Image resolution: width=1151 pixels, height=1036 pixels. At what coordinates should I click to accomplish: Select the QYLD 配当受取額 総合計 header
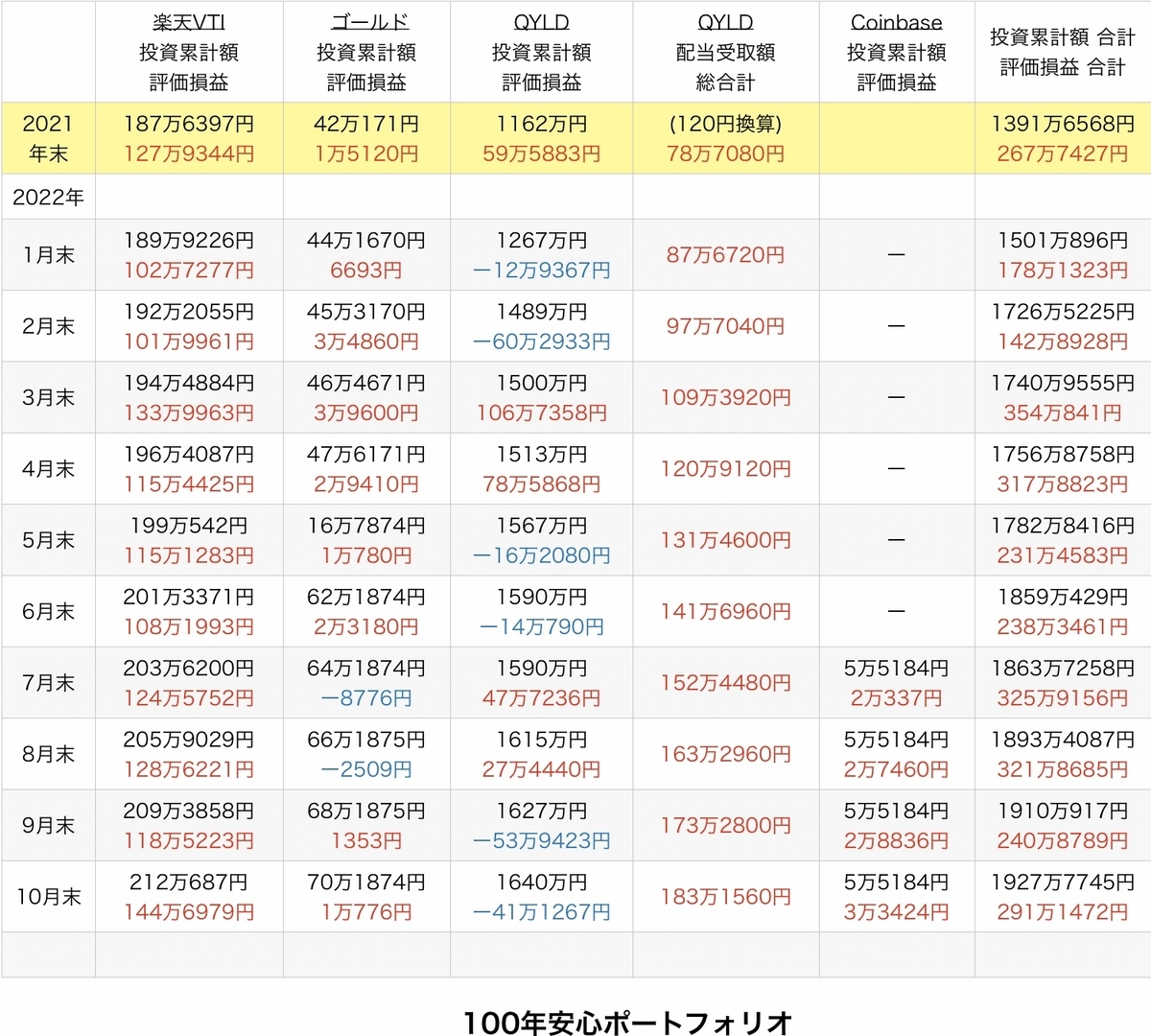[x=726, y=52]
